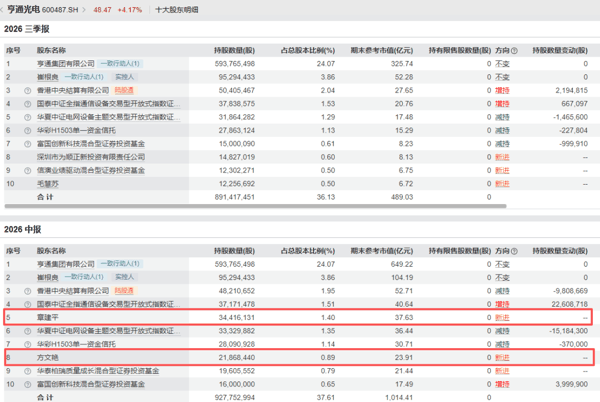The width and height of the screenshot is (600, 402).
Task: Click info icon before 信澳业绩驱动混合型证券投资基金
Action: tap(28, 171)
